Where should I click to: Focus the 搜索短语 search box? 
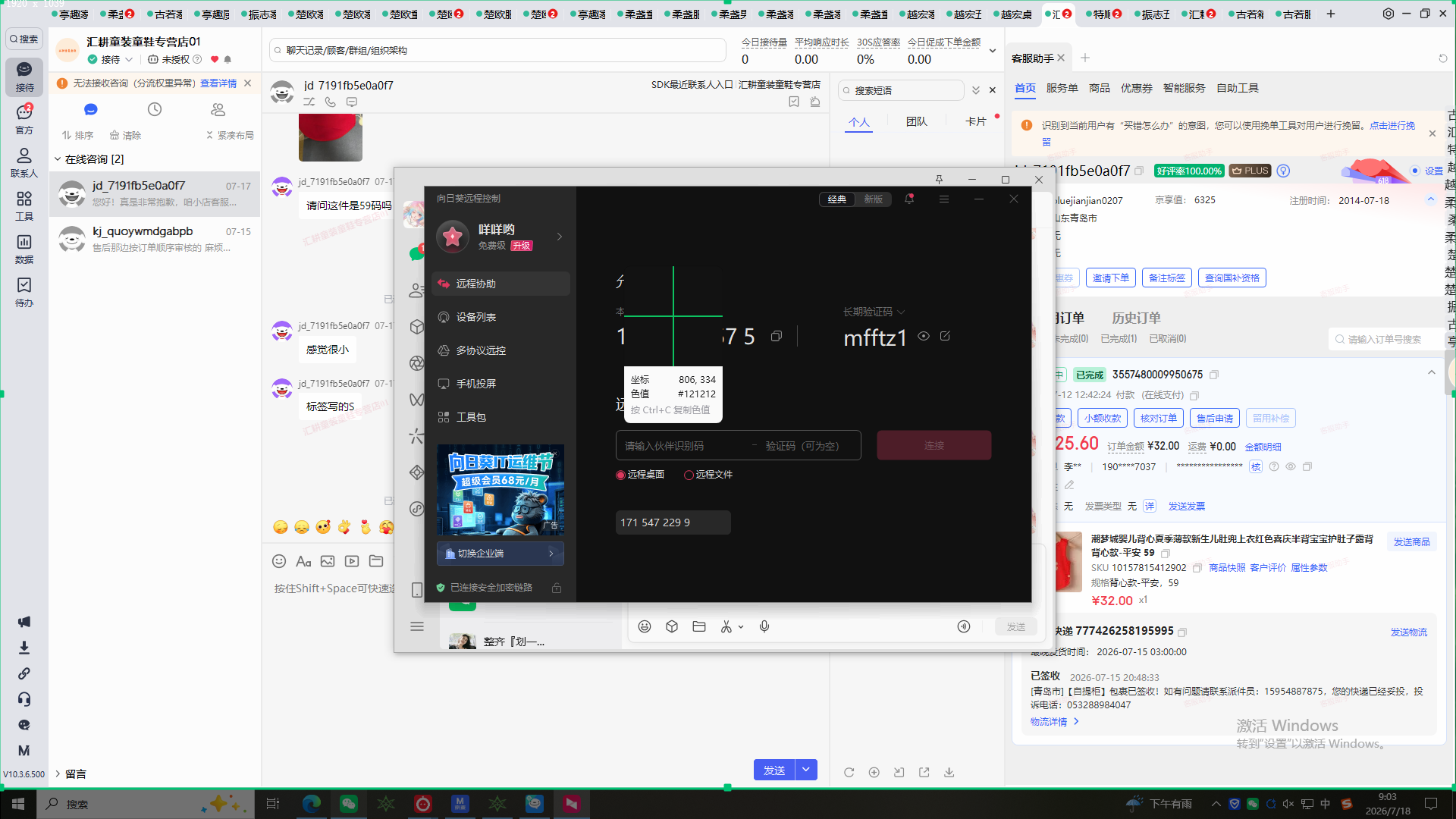pos(902,90)
